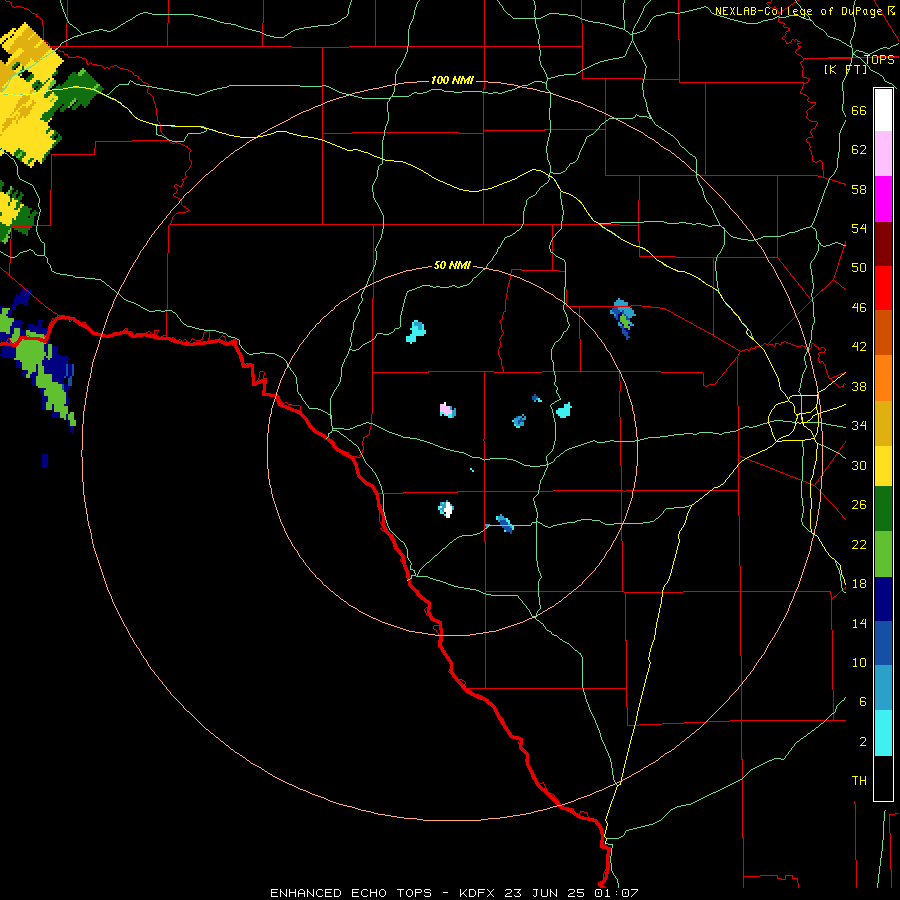Click the "22" legend value
900x900 pixels.
(x=859, y=544)
